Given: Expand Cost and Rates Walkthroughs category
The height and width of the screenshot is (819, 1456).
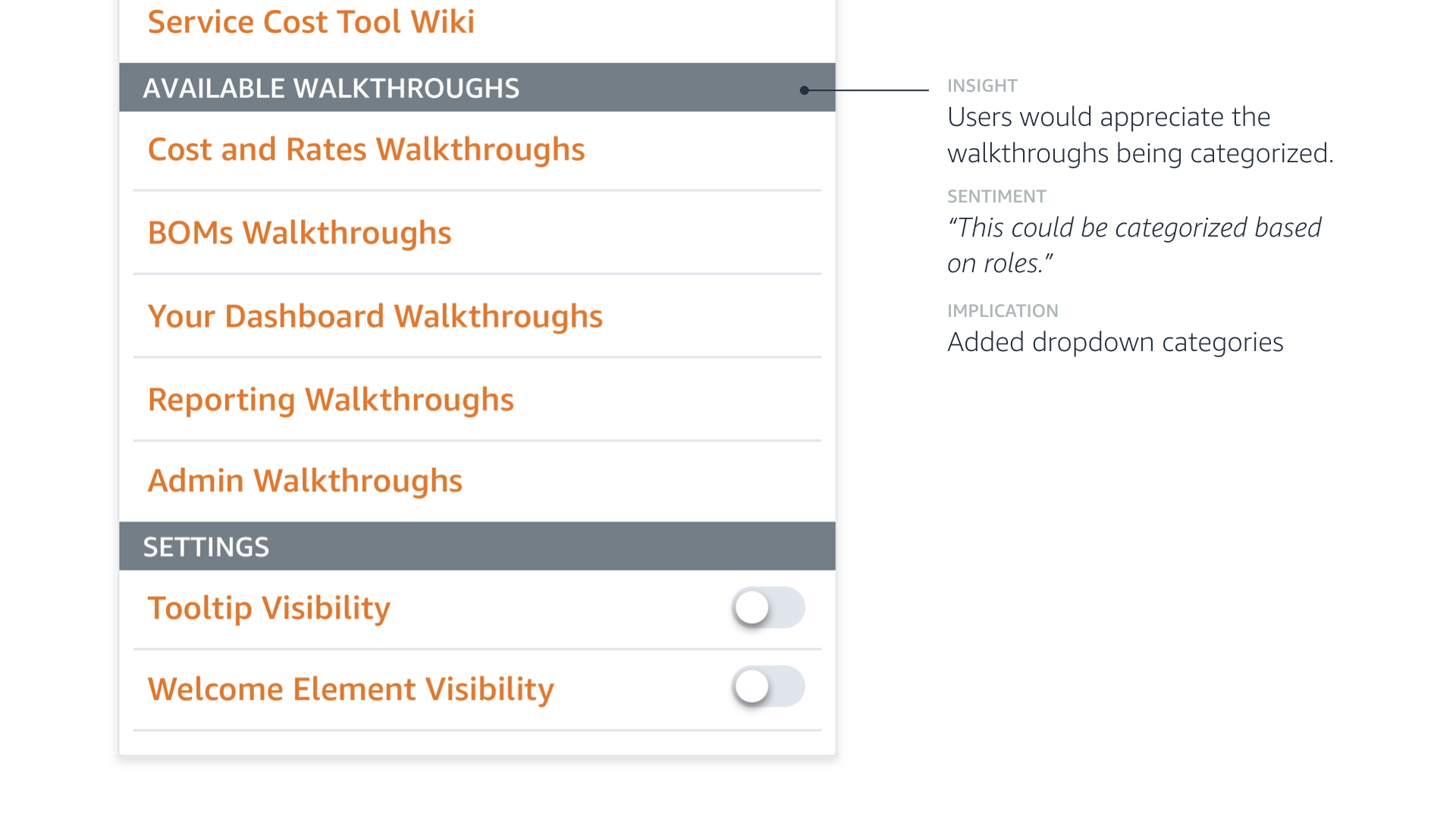Looking at the screenshot, I should click(x=366, y=149).
